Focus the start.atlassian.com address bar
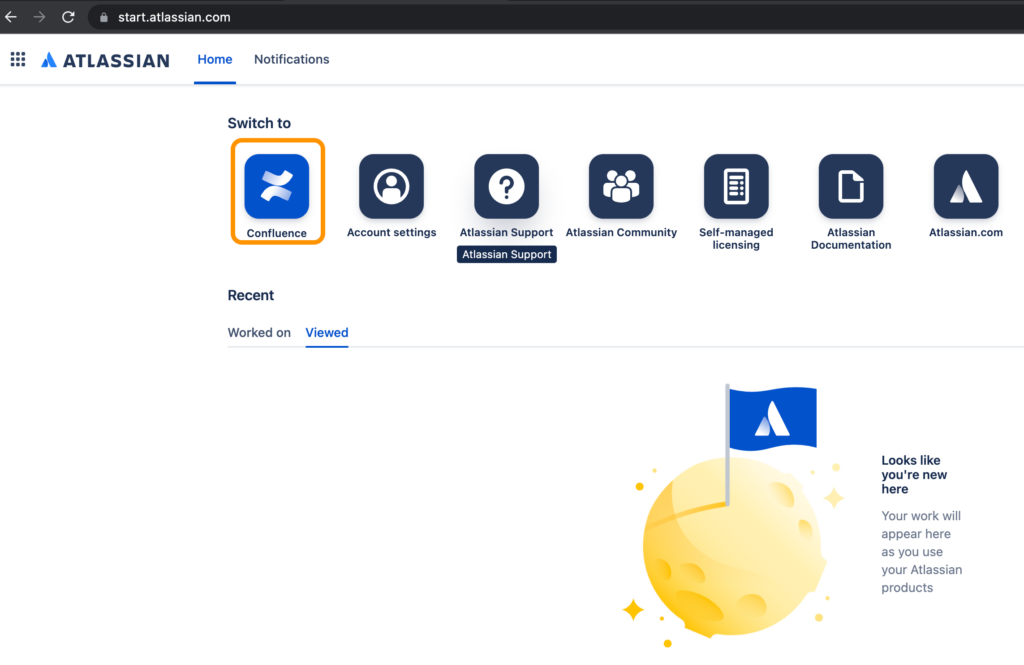Viewport: 1024px width, 665px height. tap(555, 18)
